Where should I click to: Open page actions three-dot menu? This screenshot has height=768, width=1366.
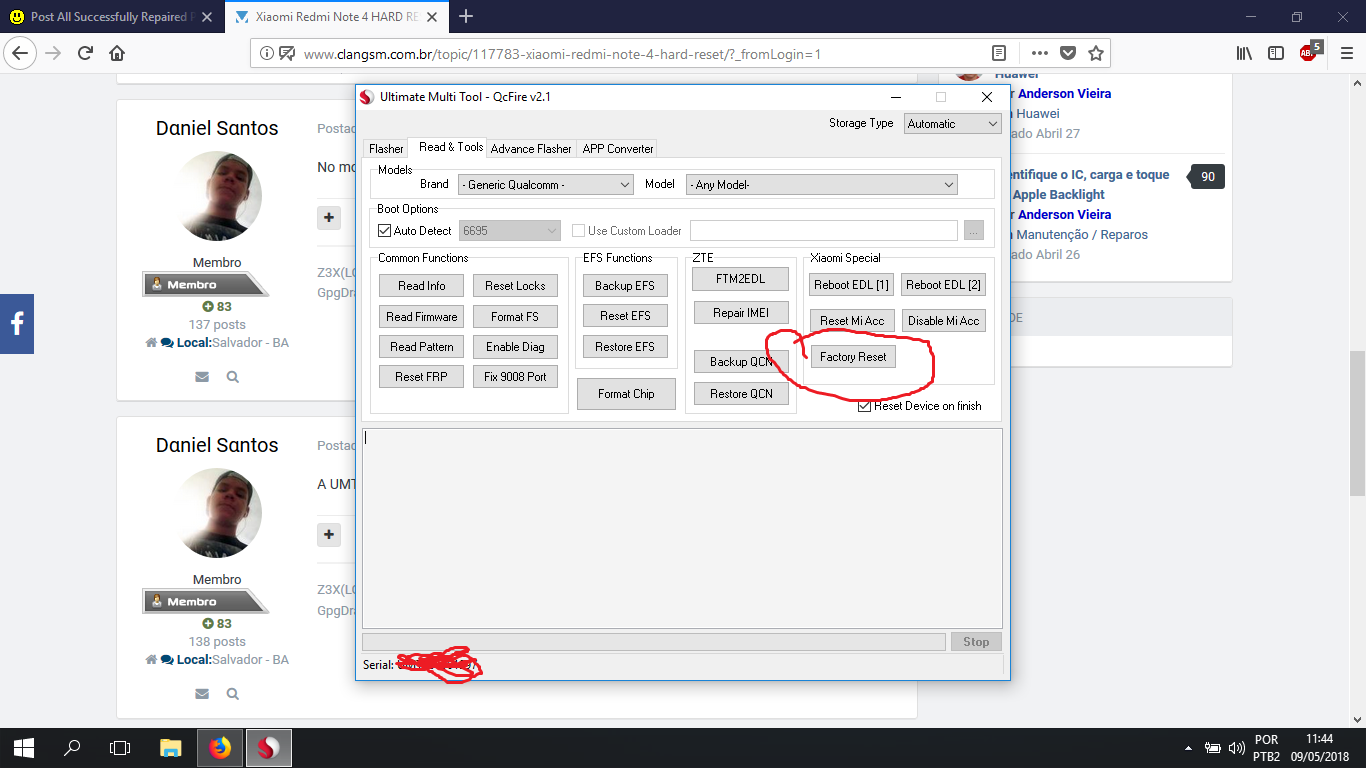point(1040,53)
